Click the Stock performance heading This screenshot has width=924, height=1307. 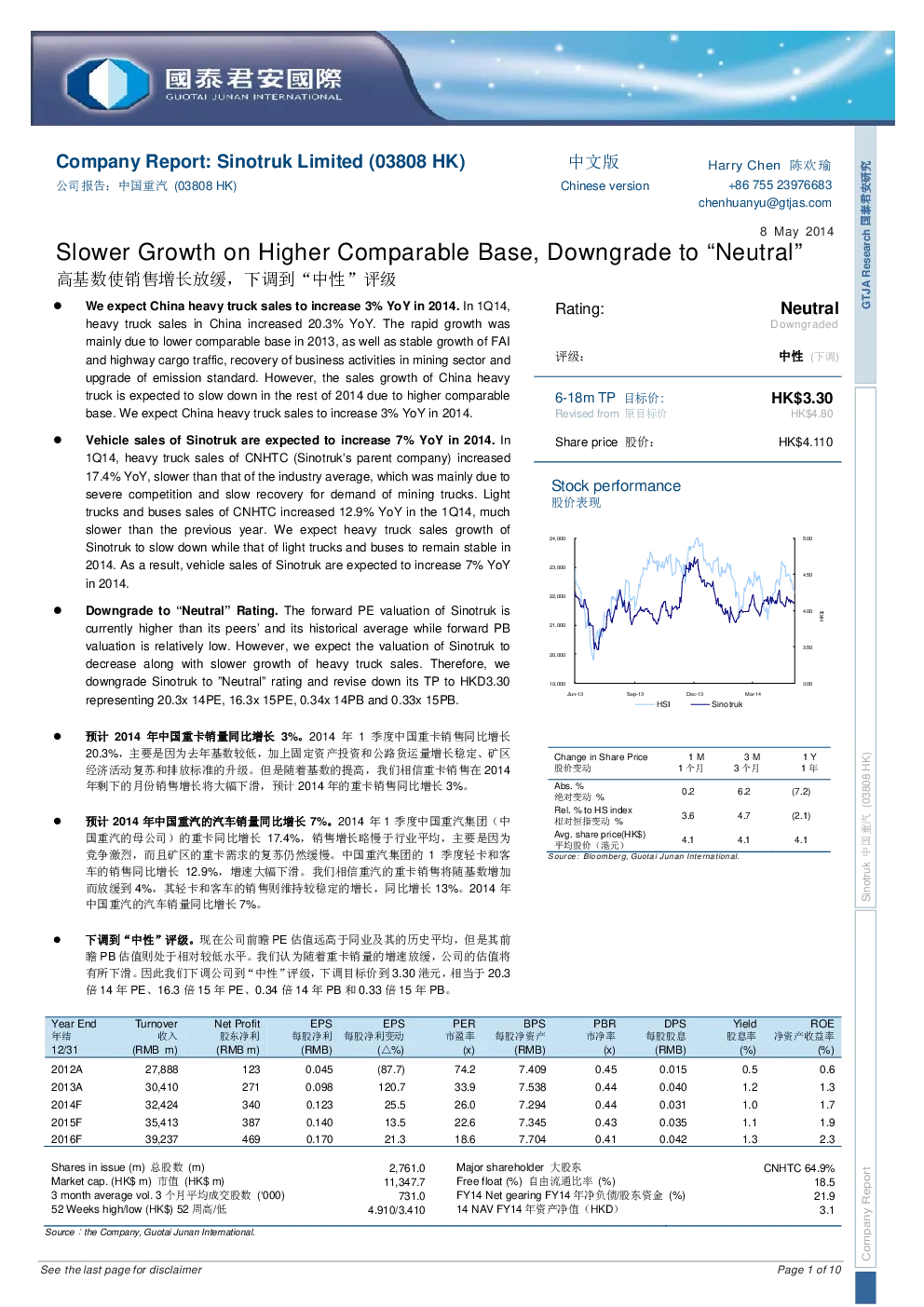pyautogui.click(x=616, y=485)
